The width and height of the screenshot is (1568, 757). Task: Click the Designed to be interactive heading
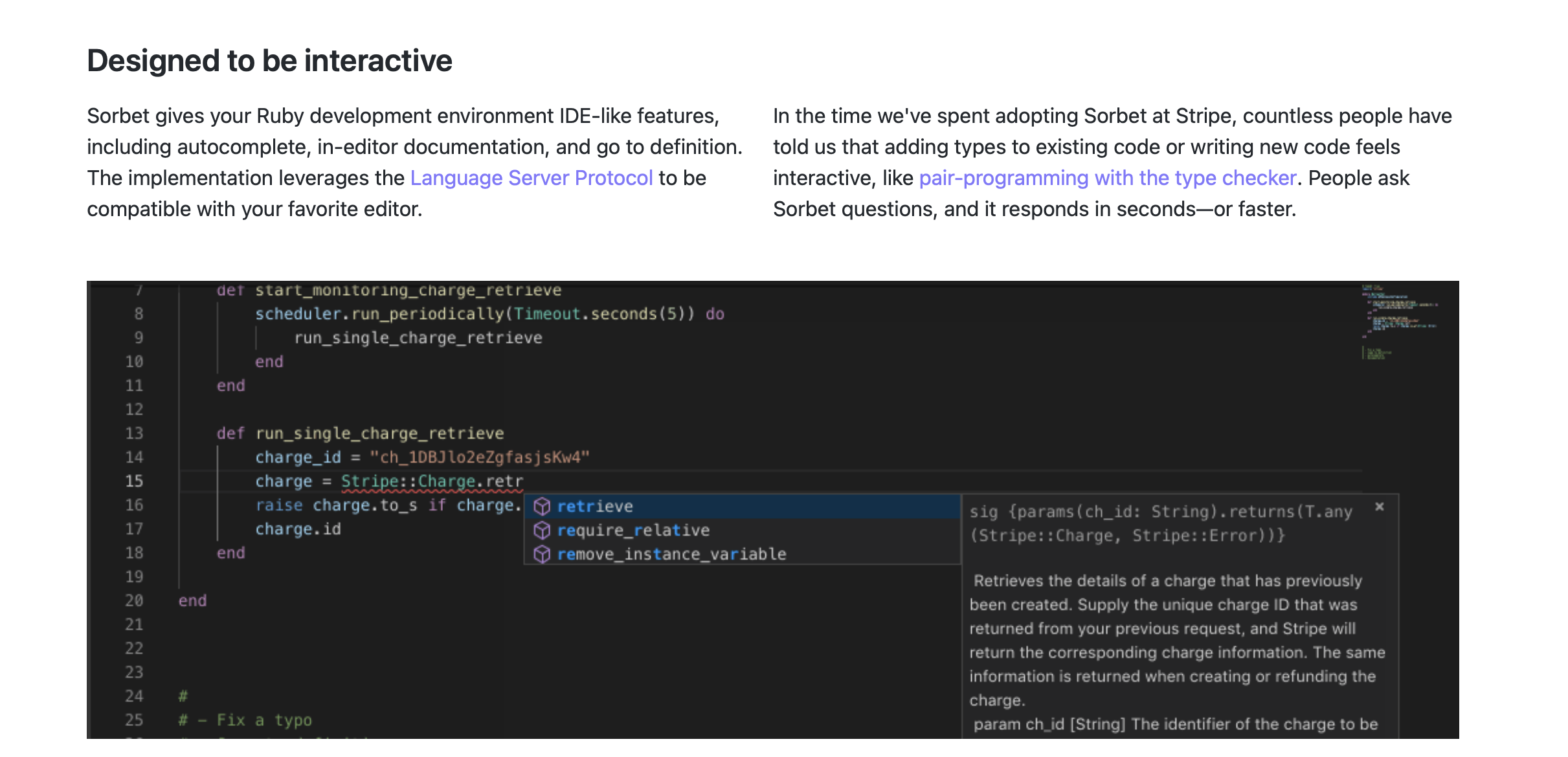[x=270, y=60]
